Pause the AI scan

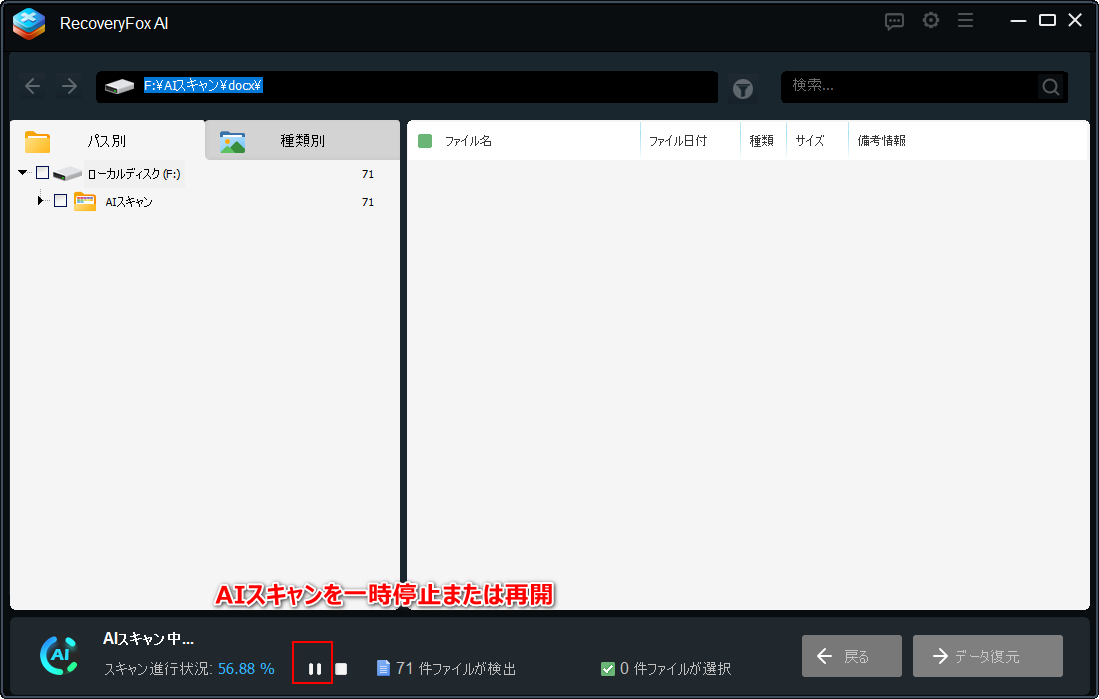(315, 669)
